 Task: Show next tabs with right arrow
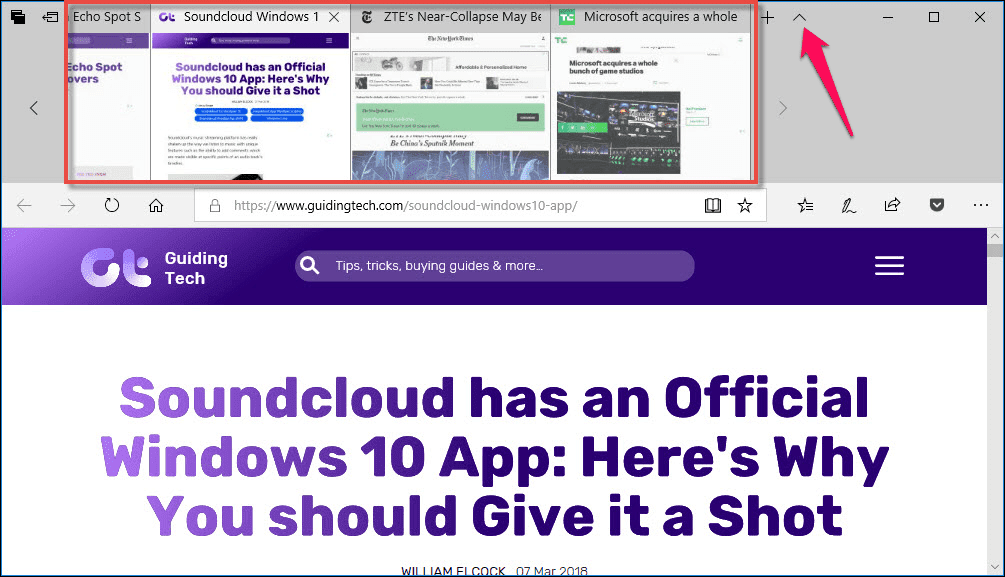pyautogui.click(x=783, y=108)
